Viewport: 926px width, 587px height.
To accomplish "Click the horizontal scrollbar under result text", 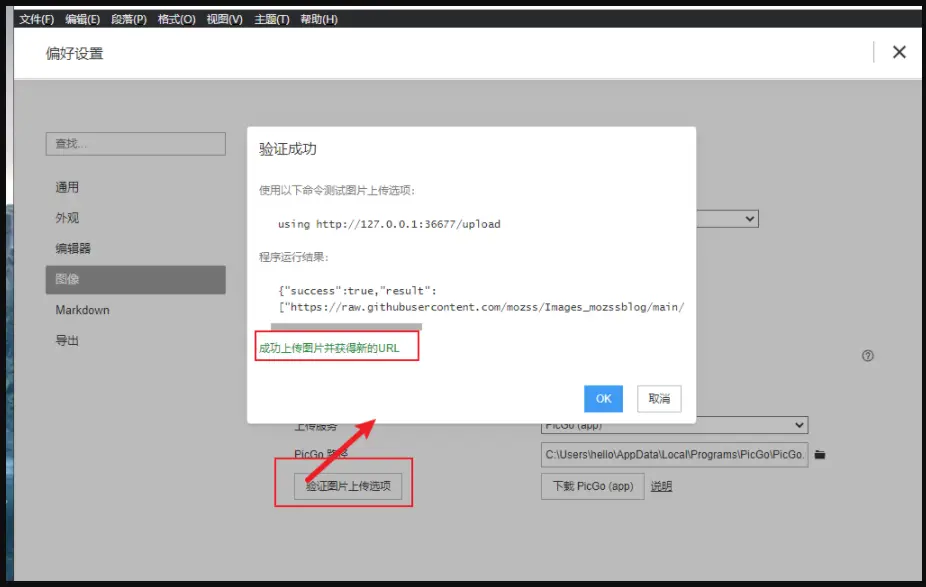I will coord(347,326).
